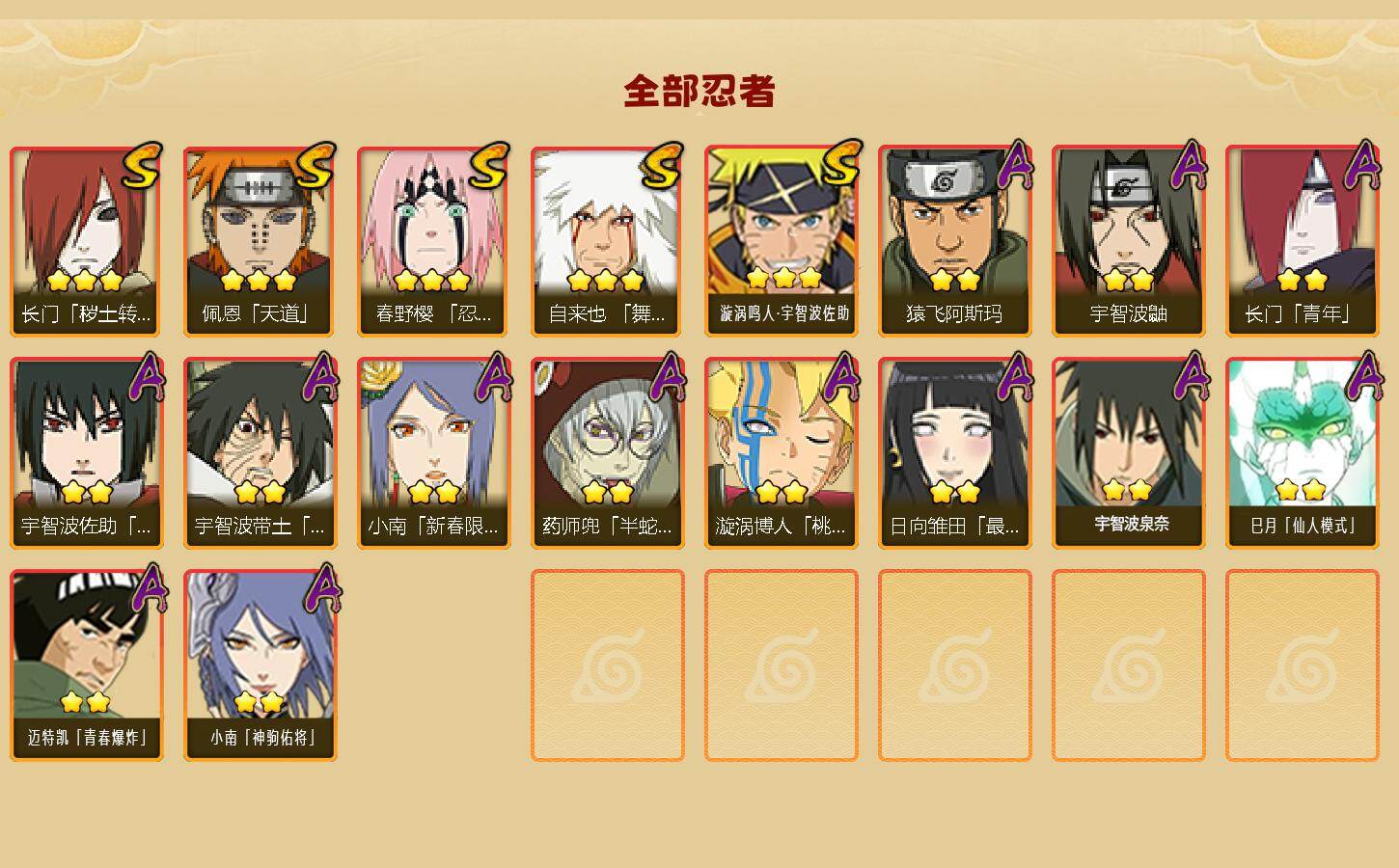Screen dimensions: 1399x868
Task: Click the A rank badge on 宇智波泉奈
Action: 1189,376
